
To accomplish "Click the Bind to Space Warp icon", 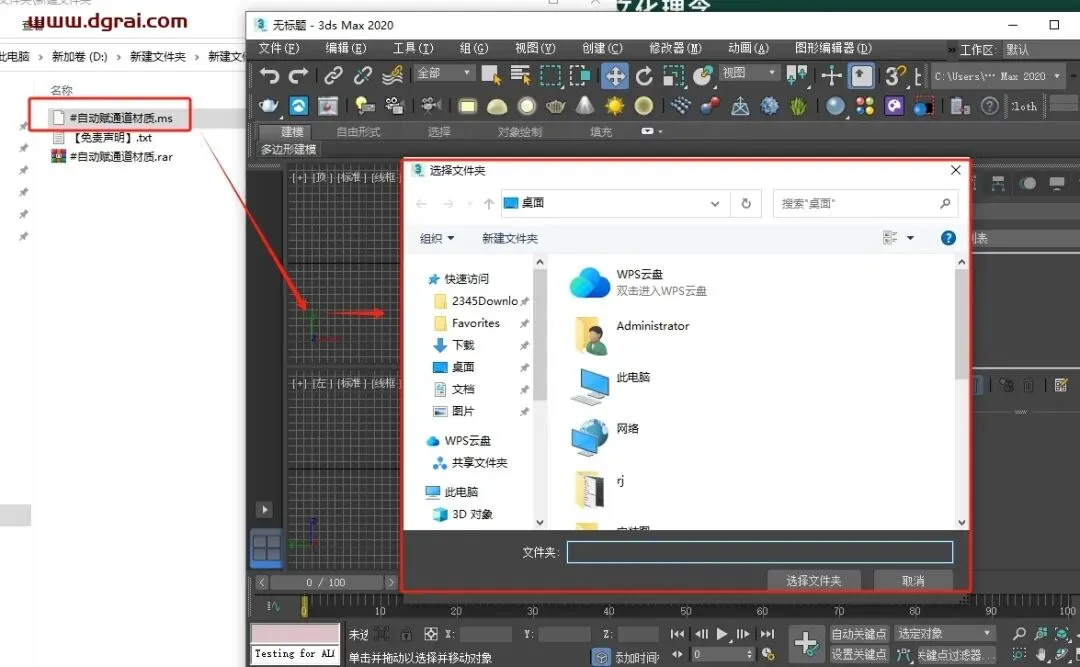I will 393,75.
